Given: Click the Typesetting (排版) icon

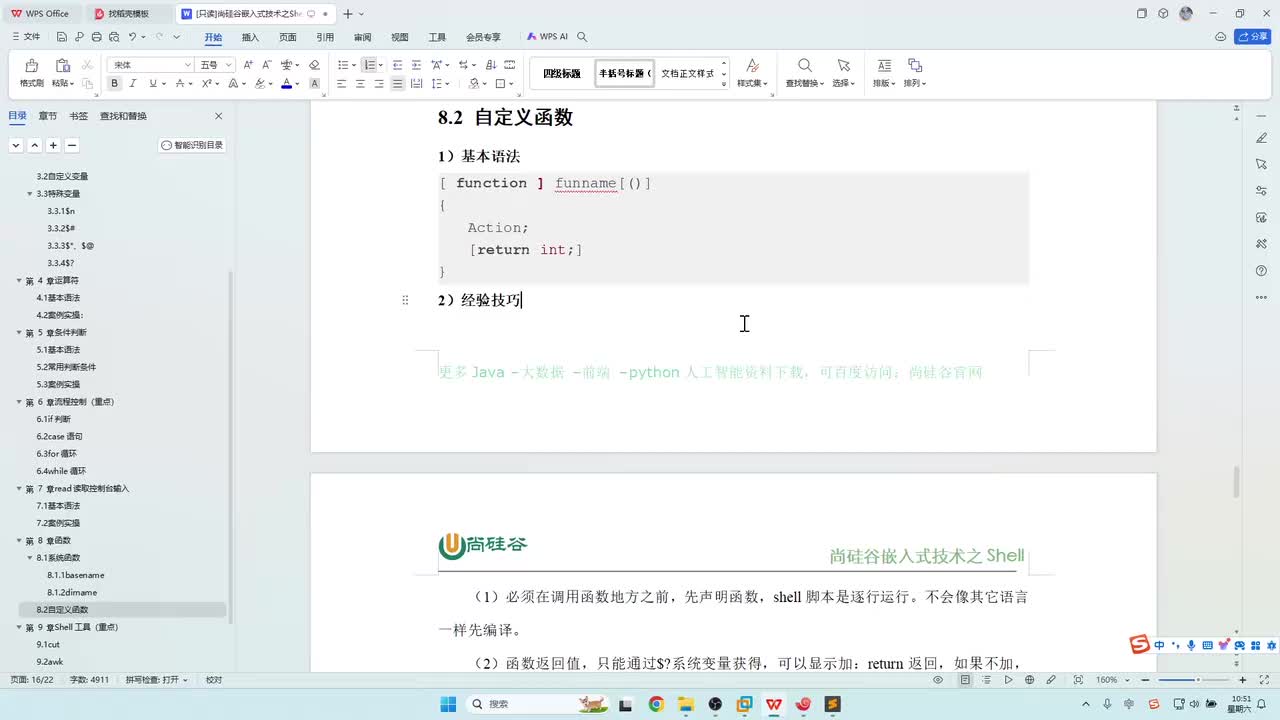Looking at the screenshot, I should 884,66.
